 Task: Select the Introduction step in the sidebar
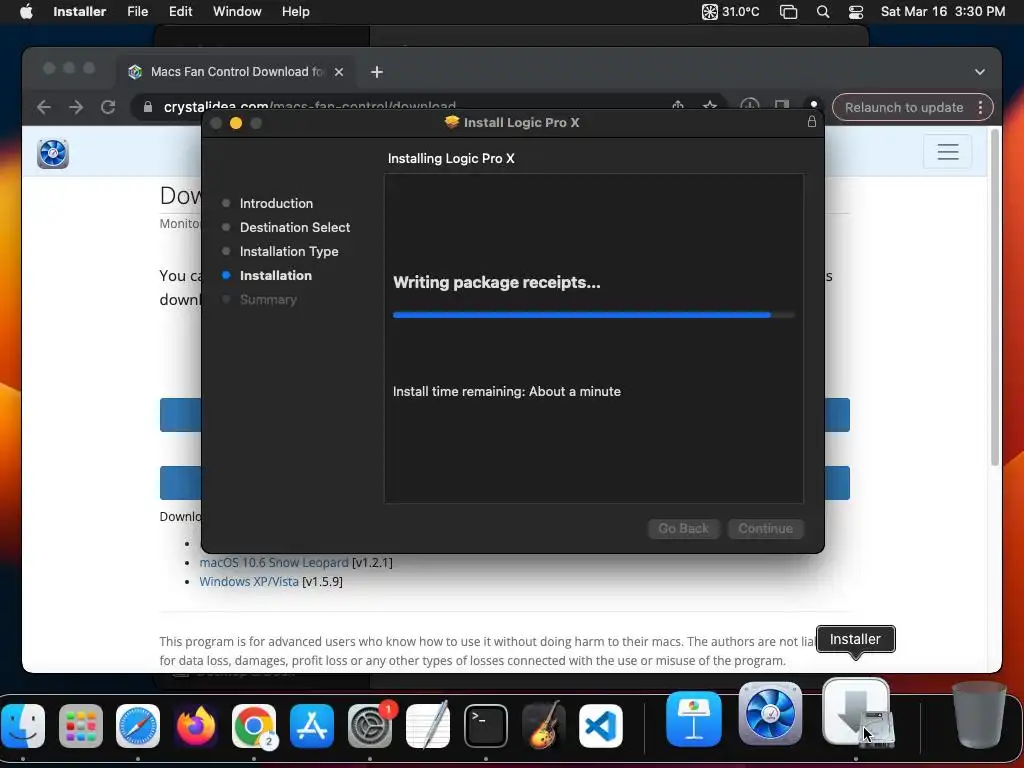coord(276,203)
